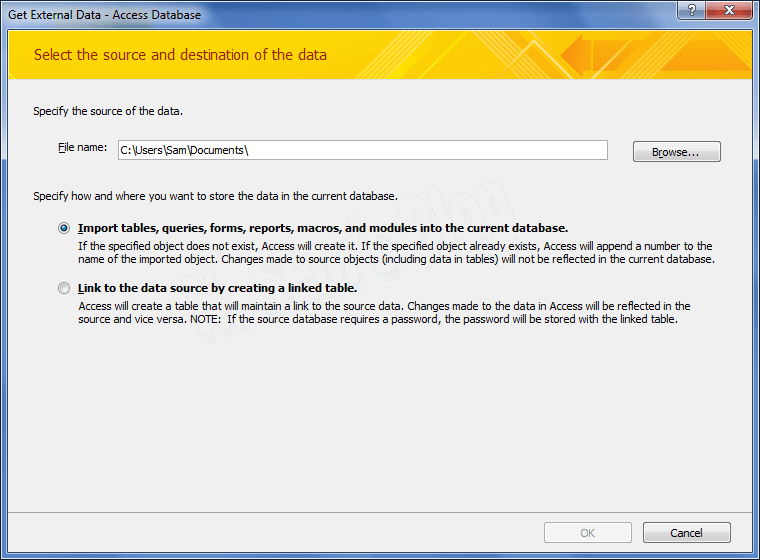Click the 'Select the source and destination' heading
Screen dimensions: 760x560
(x=180, y=55)
